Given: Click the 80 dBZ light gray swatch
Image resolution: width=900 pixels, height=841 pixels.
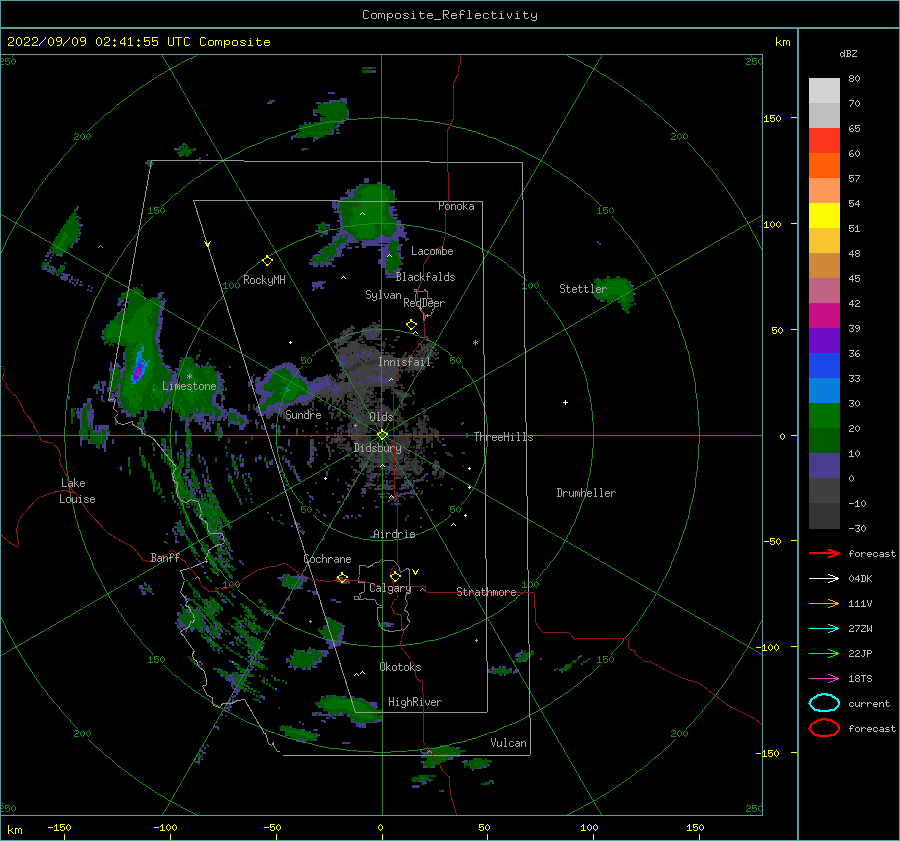Looking at the screenshot, I should pyautogui.click(x=824, y=91).
